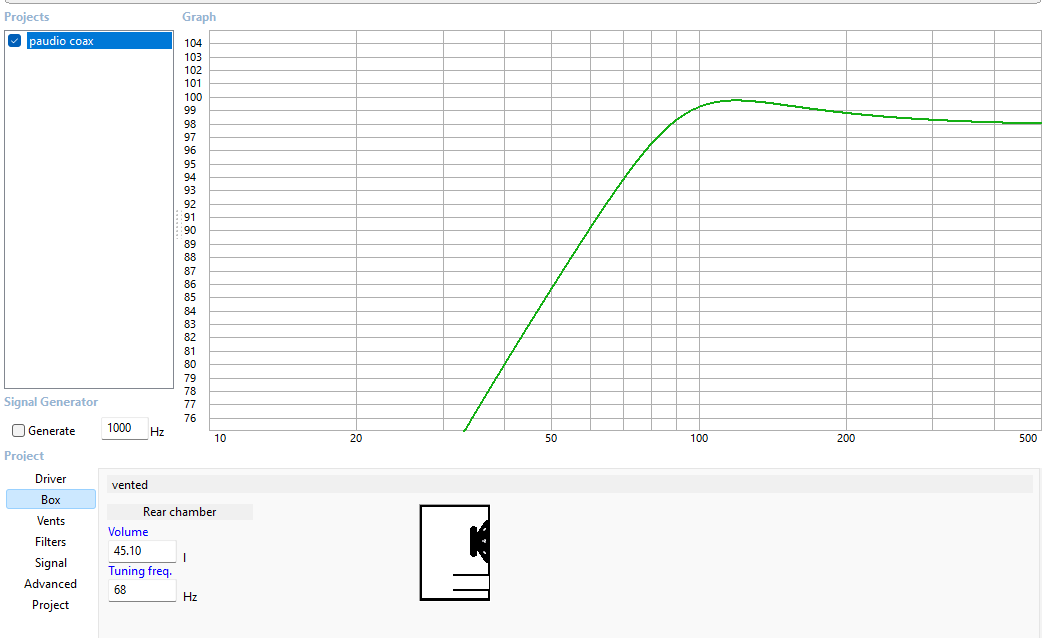The height and width of the screenshot is (638, 1044).
Task: Click the vented box type header
Action: pos(570,485)
